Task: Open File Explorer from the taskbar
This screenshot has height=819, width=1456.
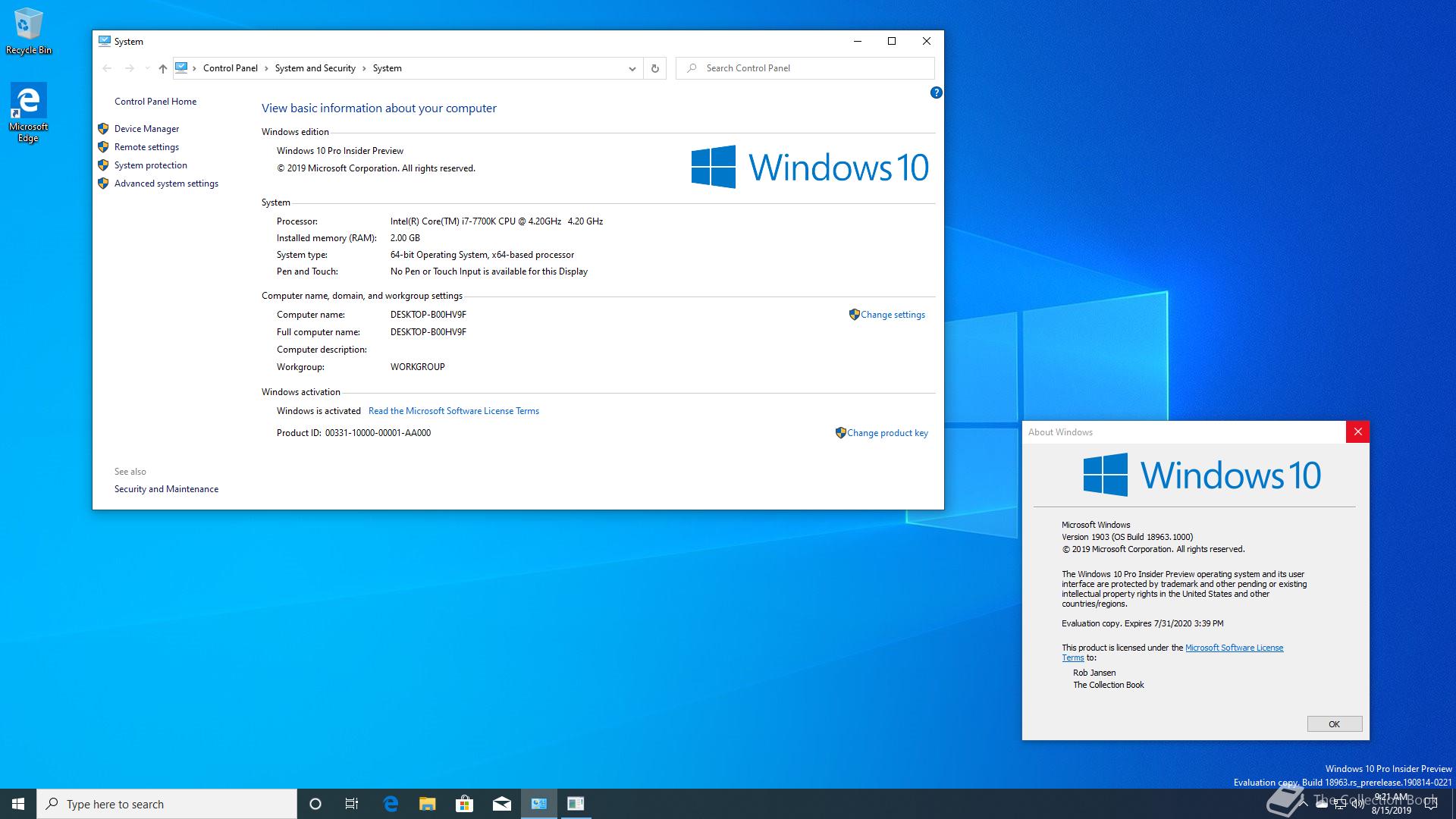Action: (x=428, y=804)
